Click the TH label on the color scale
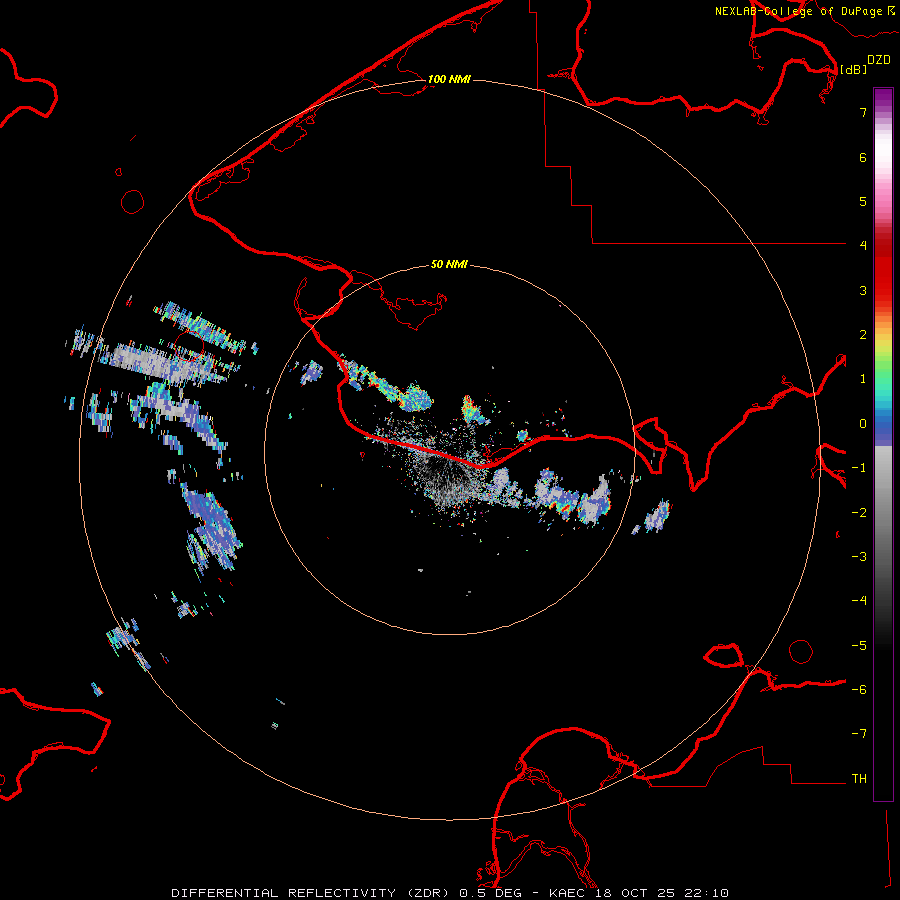This screenshot has width=900, height=900. tap(859, 778)
